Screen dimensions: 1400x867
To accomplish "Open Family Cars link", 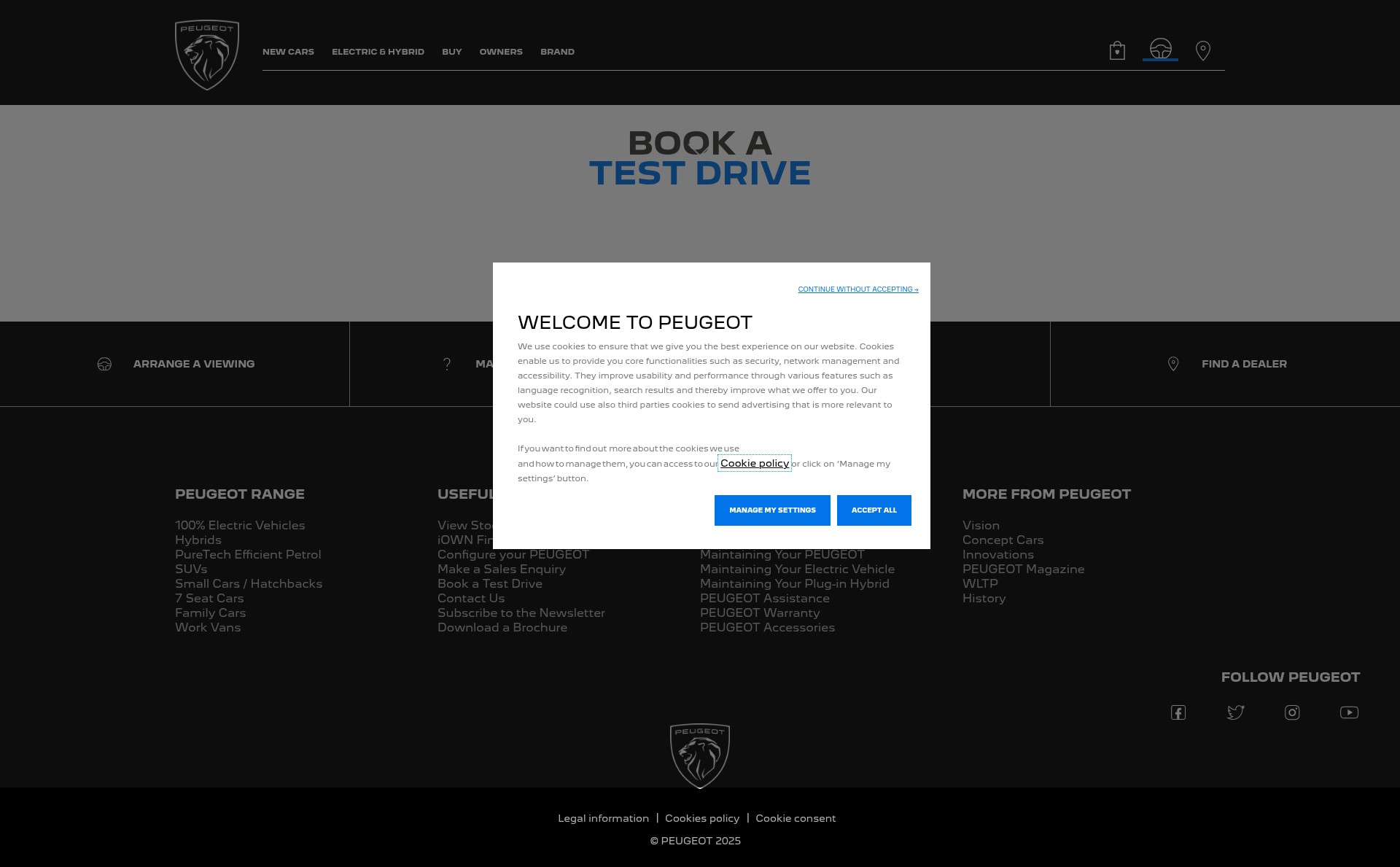I will pos(210,613).
